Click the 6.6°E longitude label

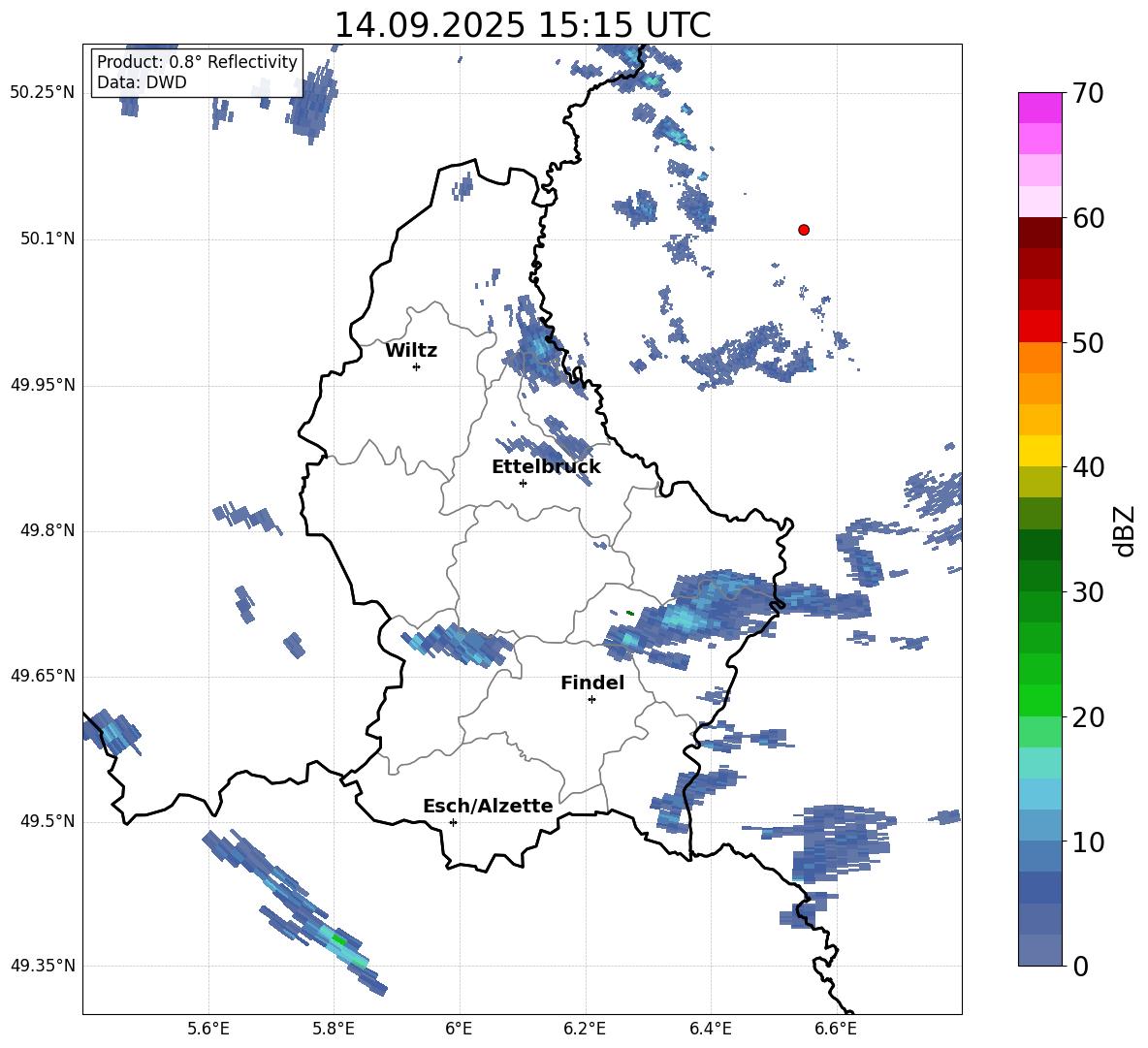tap(836, 1030)
